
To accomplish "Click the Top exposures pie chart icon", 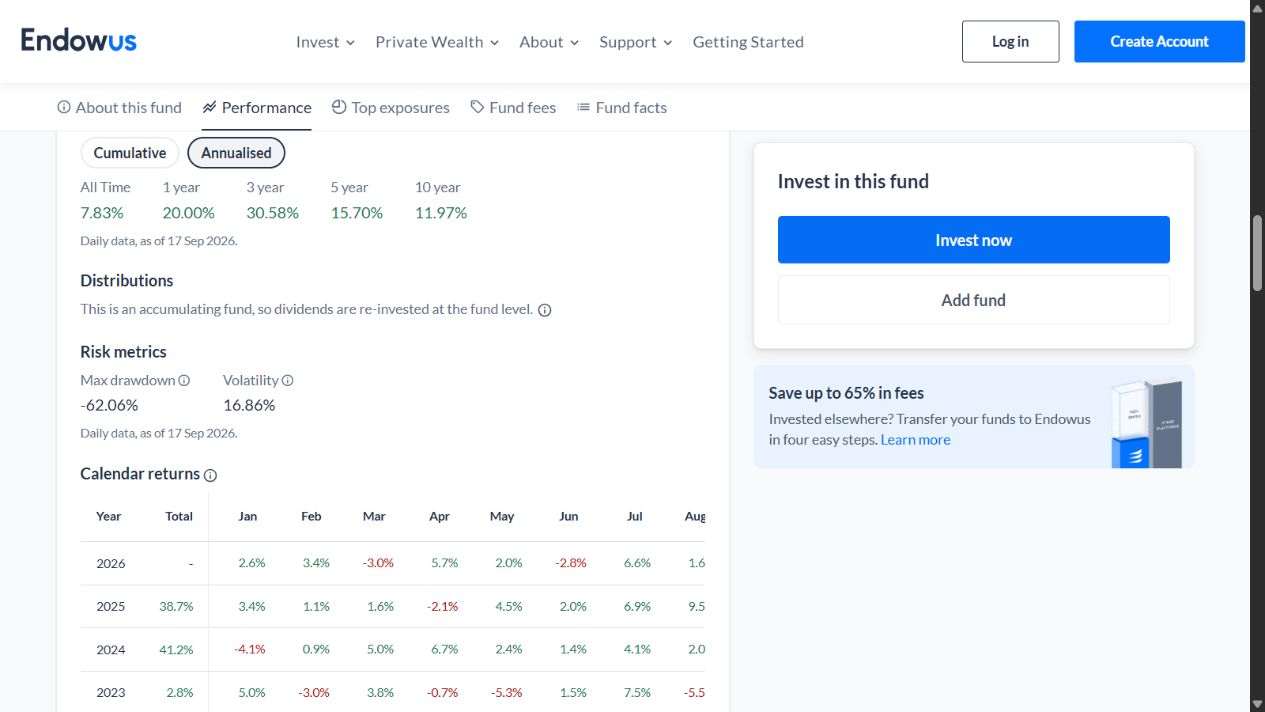I will click(339, 107).
